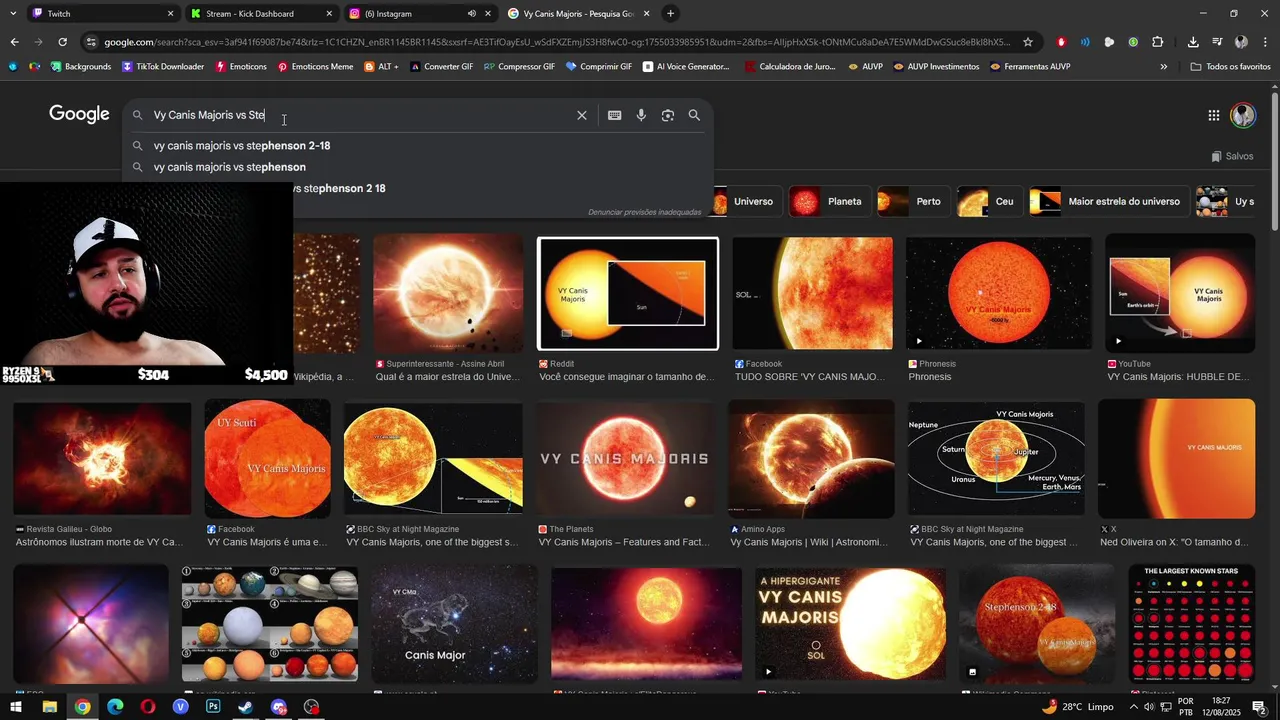This screenshot has height=720, width=1280.
Task: Open the Ferramentas AUVP bookmark
Action: click(1030, 67)
